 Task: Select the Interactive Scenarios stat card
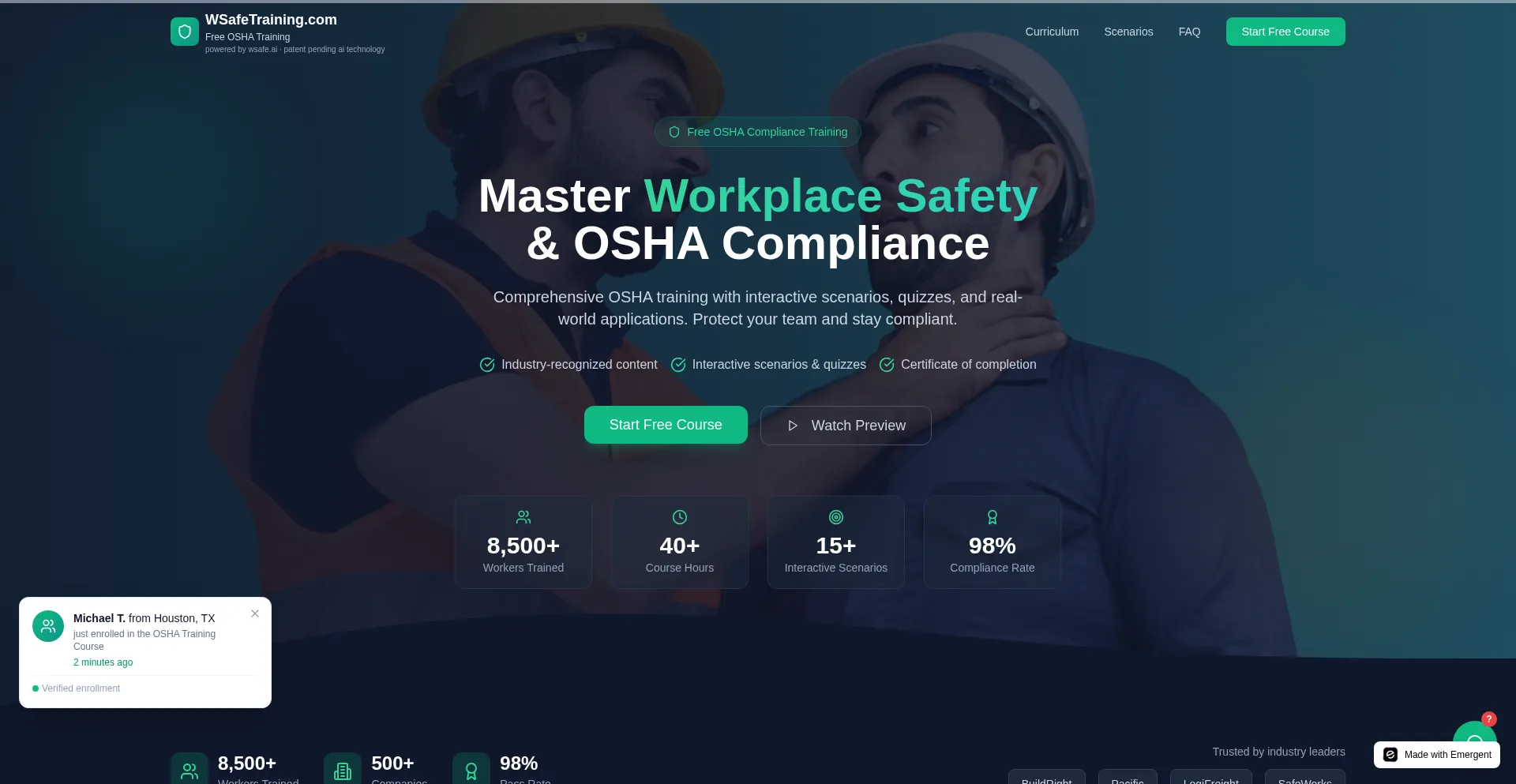click(836, 542)
